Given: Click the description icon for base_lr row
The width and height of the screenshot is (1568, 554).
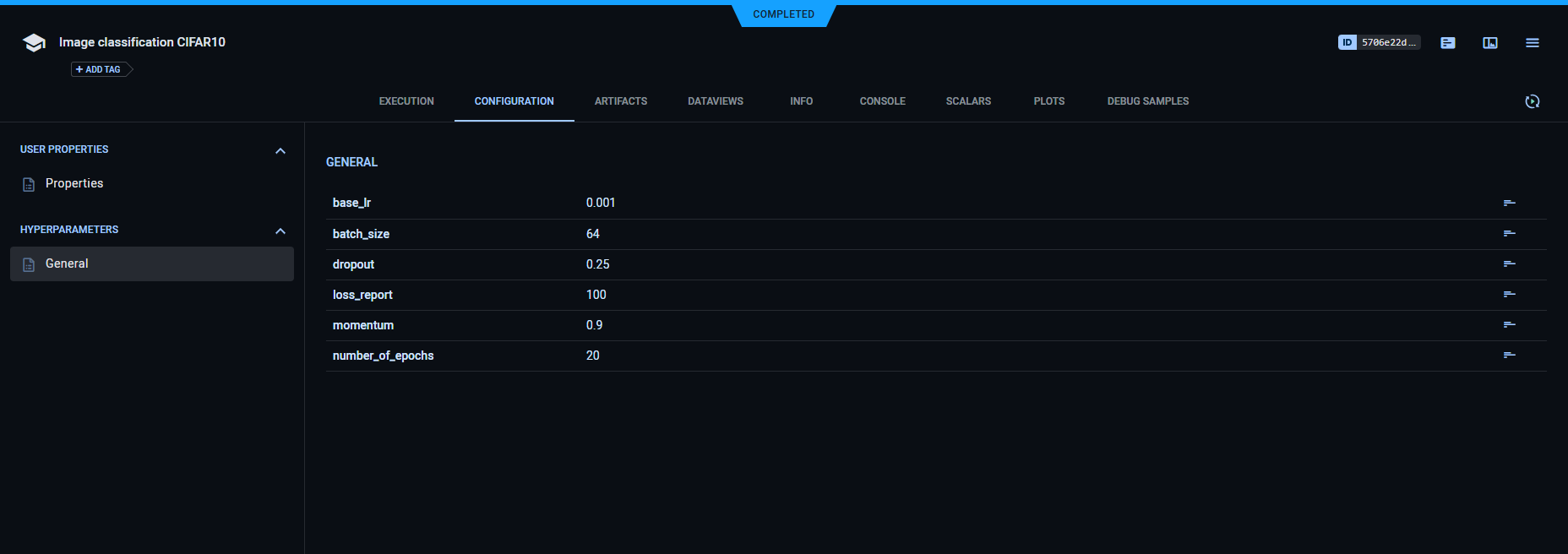Looking at the screenshot, I should tap(1509, 203).
